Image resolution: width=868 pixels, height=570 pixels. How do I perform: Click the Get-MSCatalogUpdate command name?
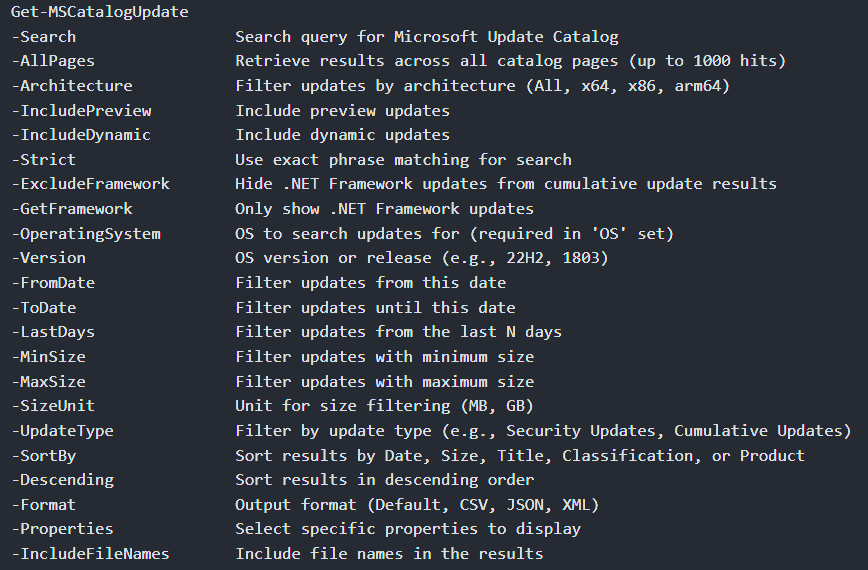click(x=86, y=12)
